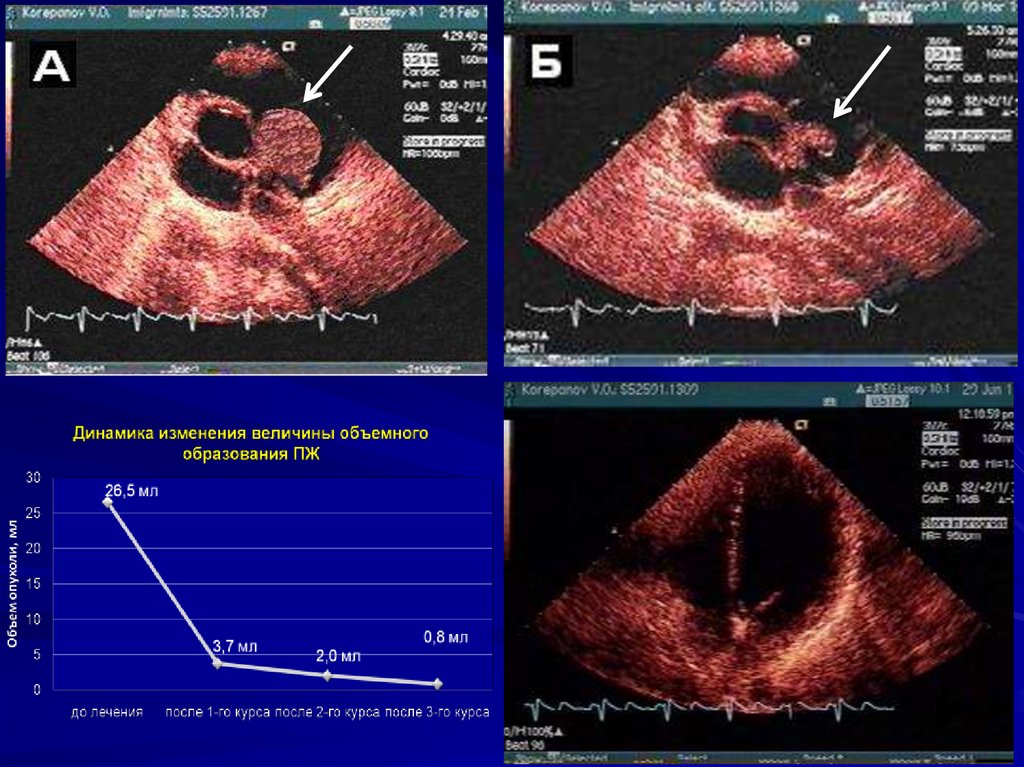This screenshot has width=1024, height=767.
Task: Click 'Store in progress' in bottom-right image
Action: click(x=964, y=523)
